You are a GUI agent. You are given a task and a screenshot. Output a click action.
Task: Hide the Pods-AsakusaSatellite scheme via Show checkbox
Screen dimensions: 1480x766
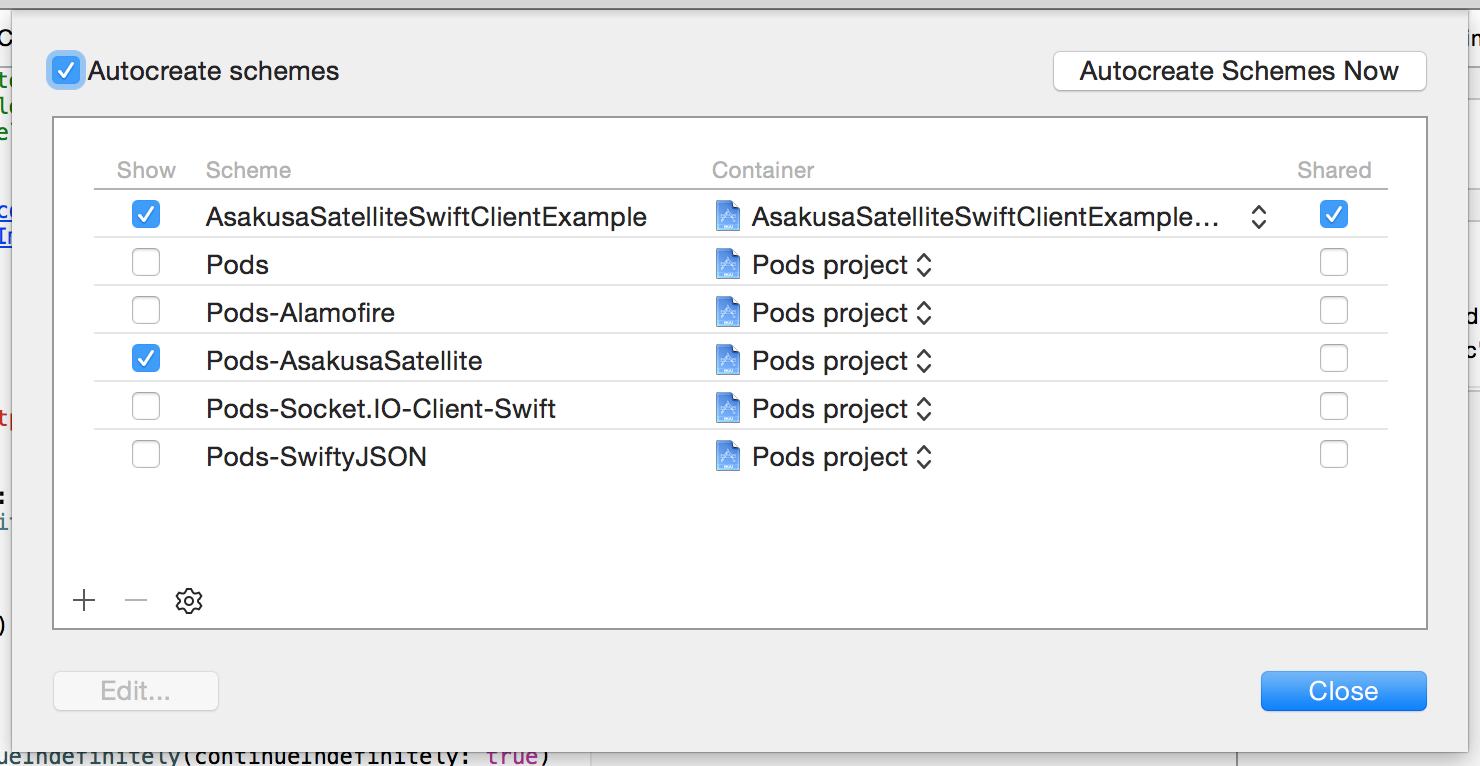coord(146,358)
